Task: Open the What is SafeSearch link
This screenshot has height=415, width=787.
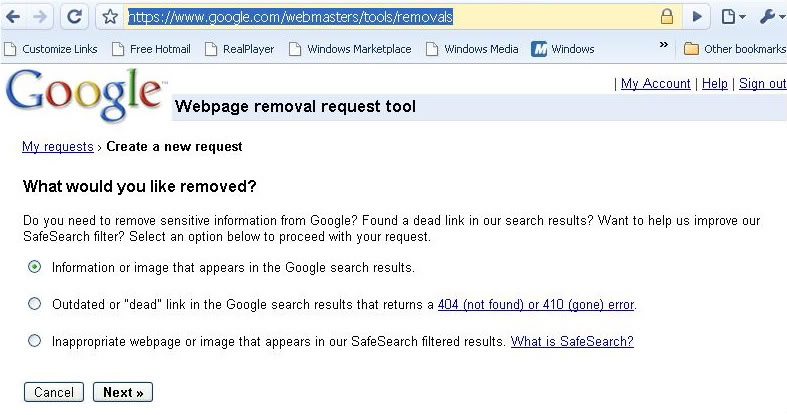Action: pyautogui.click(x=572, y=341)
